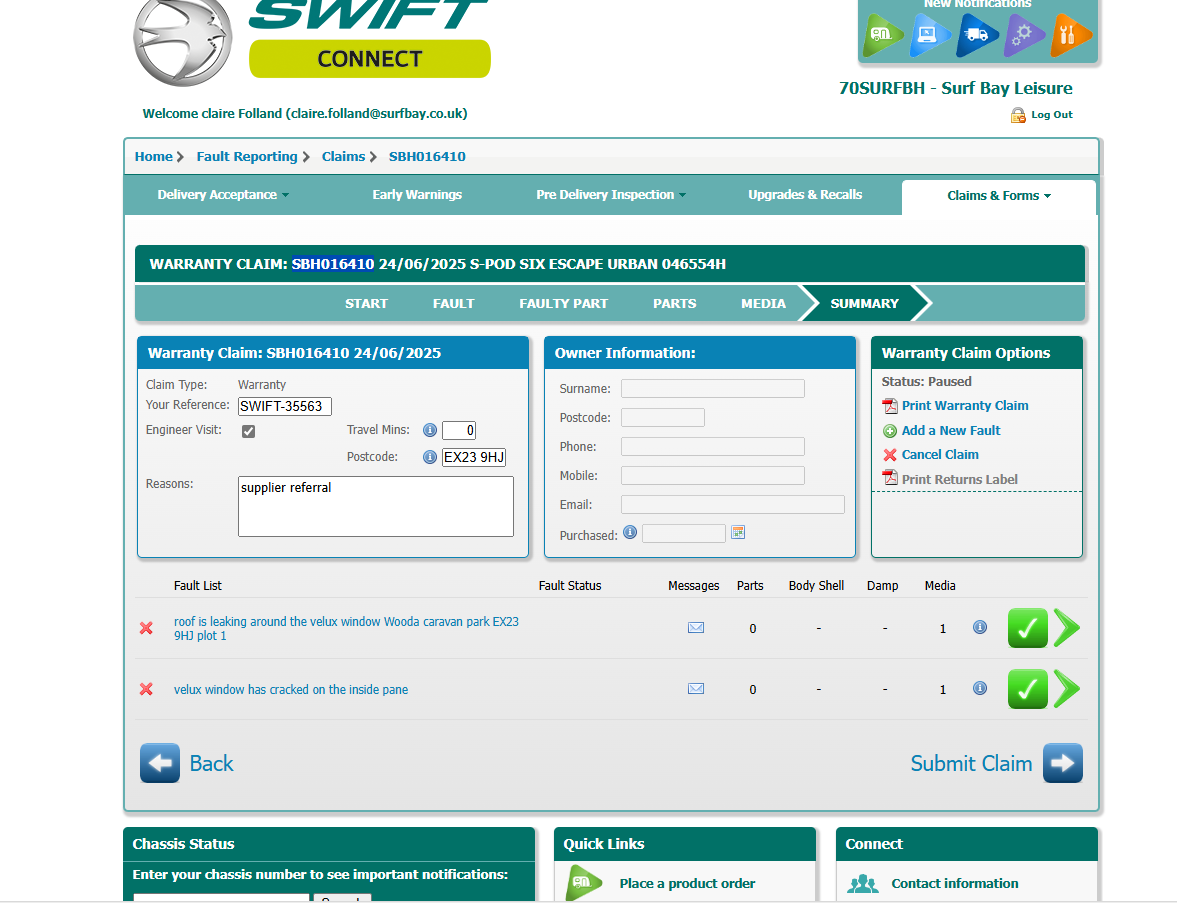
Task: Click the info icon next to Purchased
Action: pos(630,532)
